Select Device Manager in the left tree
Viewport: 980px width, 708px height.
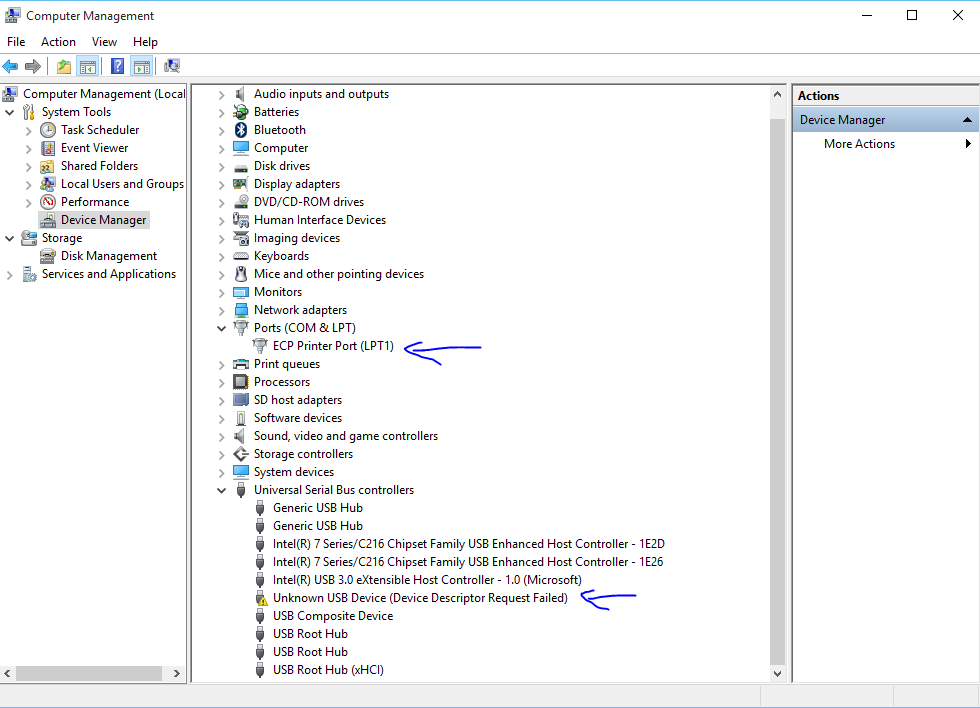tap(103, 220)
